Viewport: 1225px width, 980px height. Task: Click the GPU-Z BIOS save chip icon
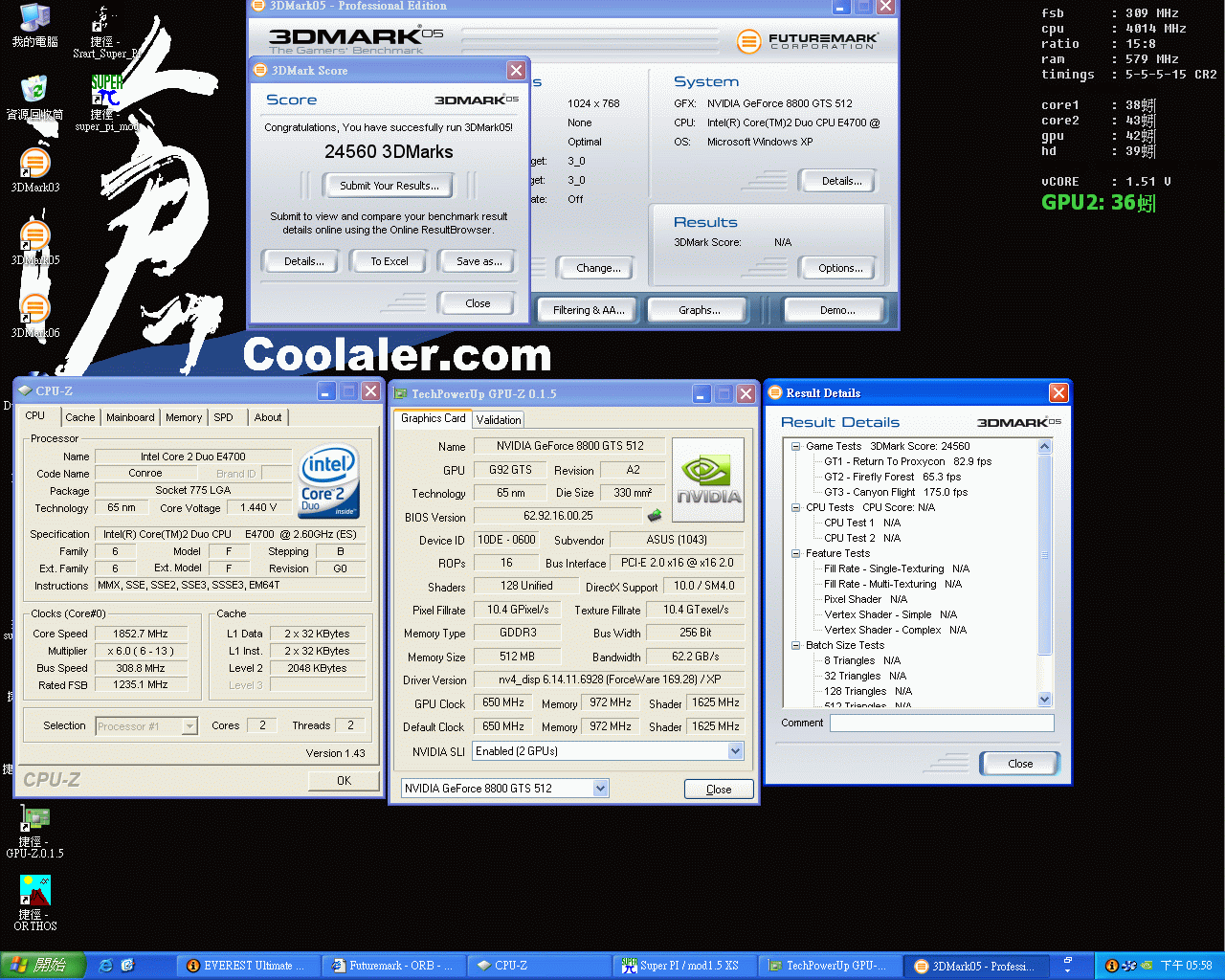tap(655, 516)
